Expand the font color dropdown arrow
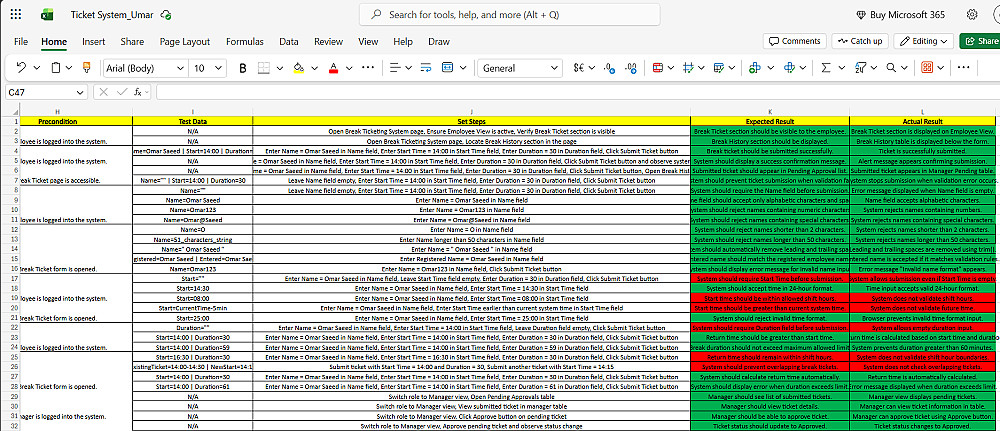 click(348, 68)
